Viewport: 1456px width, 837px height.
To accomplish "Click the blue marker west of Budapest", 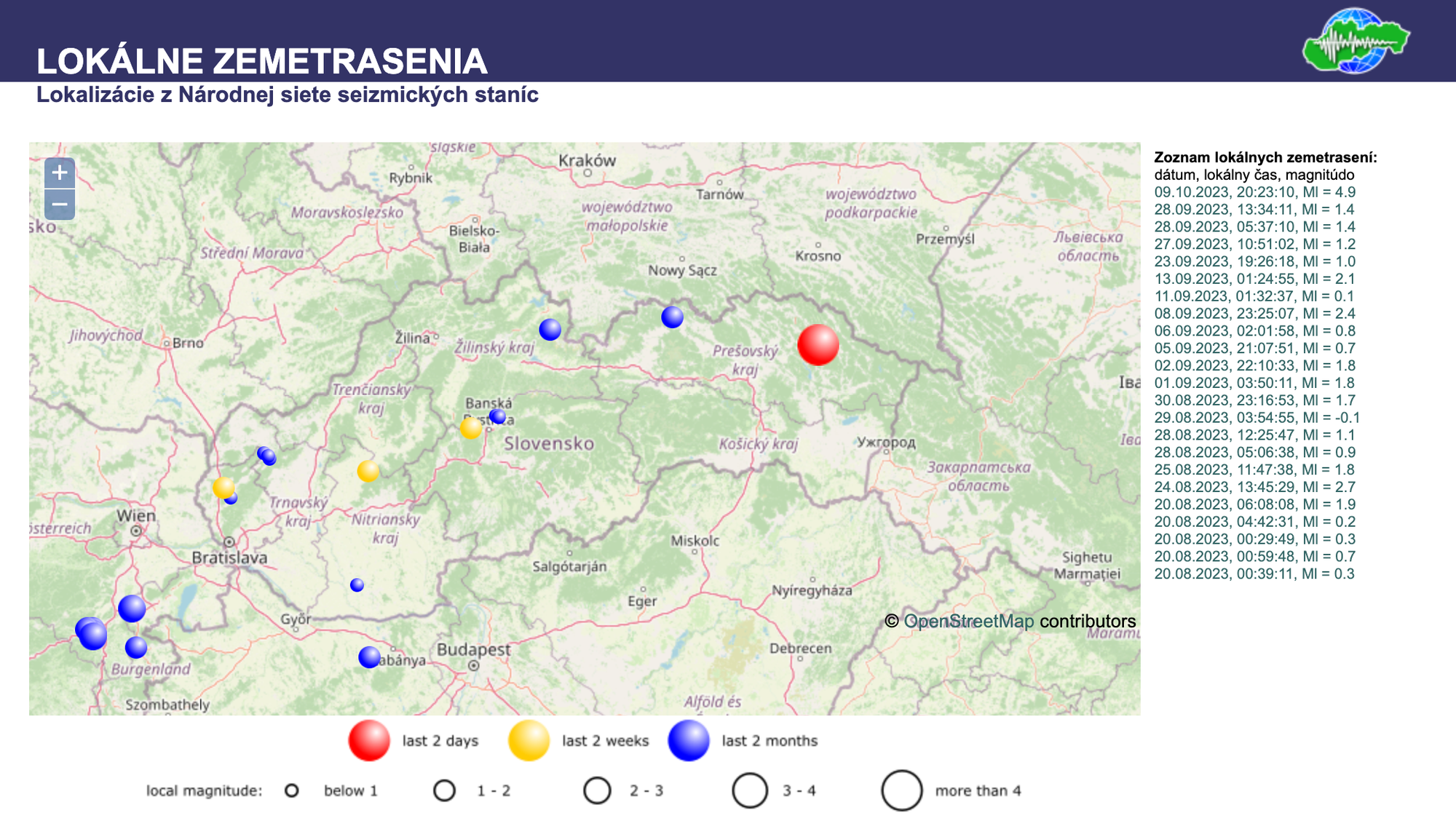I will (x=370, y=657).
